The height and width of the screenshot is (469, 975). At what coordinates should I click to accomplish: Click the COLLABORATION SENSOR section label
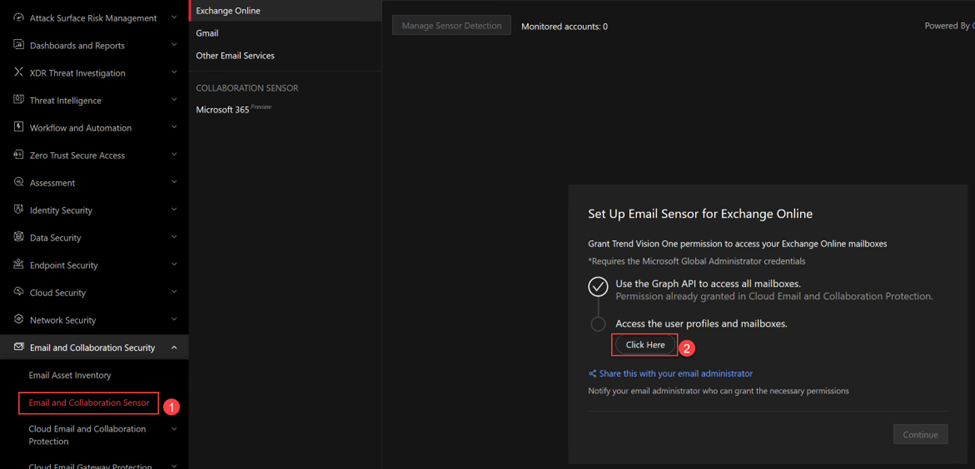pyautogui.click(x=247, y=88)
